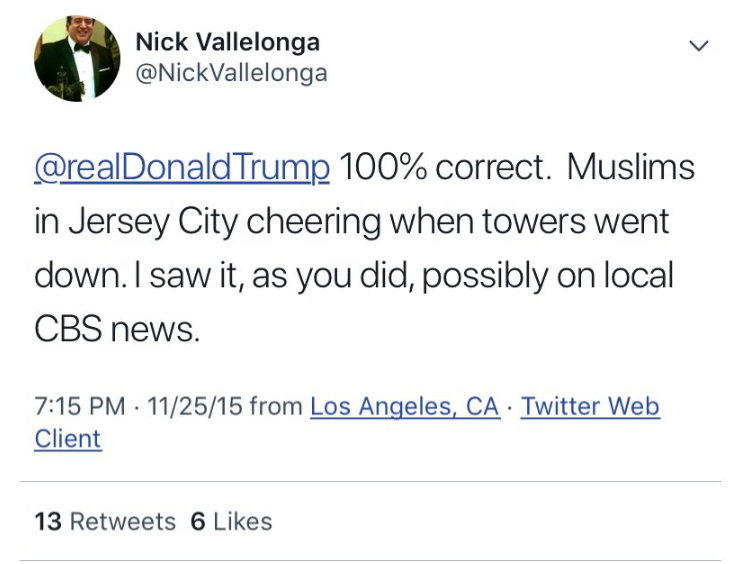This screenshot has height=564, width=743.
Task: Open the Nick Vallelonga display name
Action: (227, 42)
